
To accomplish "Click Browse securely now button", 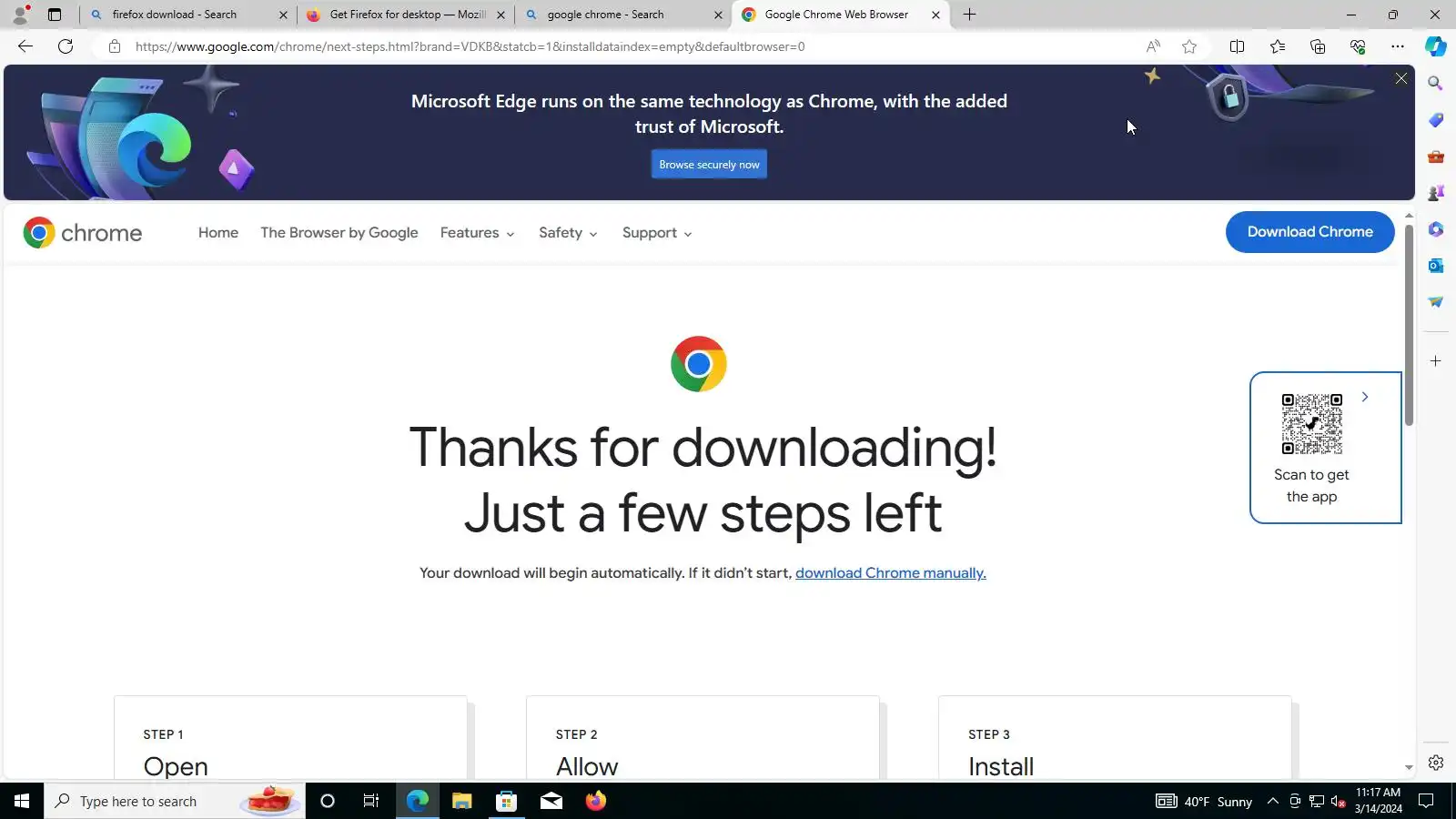I will pyautogui.click(x=709, y=165).
